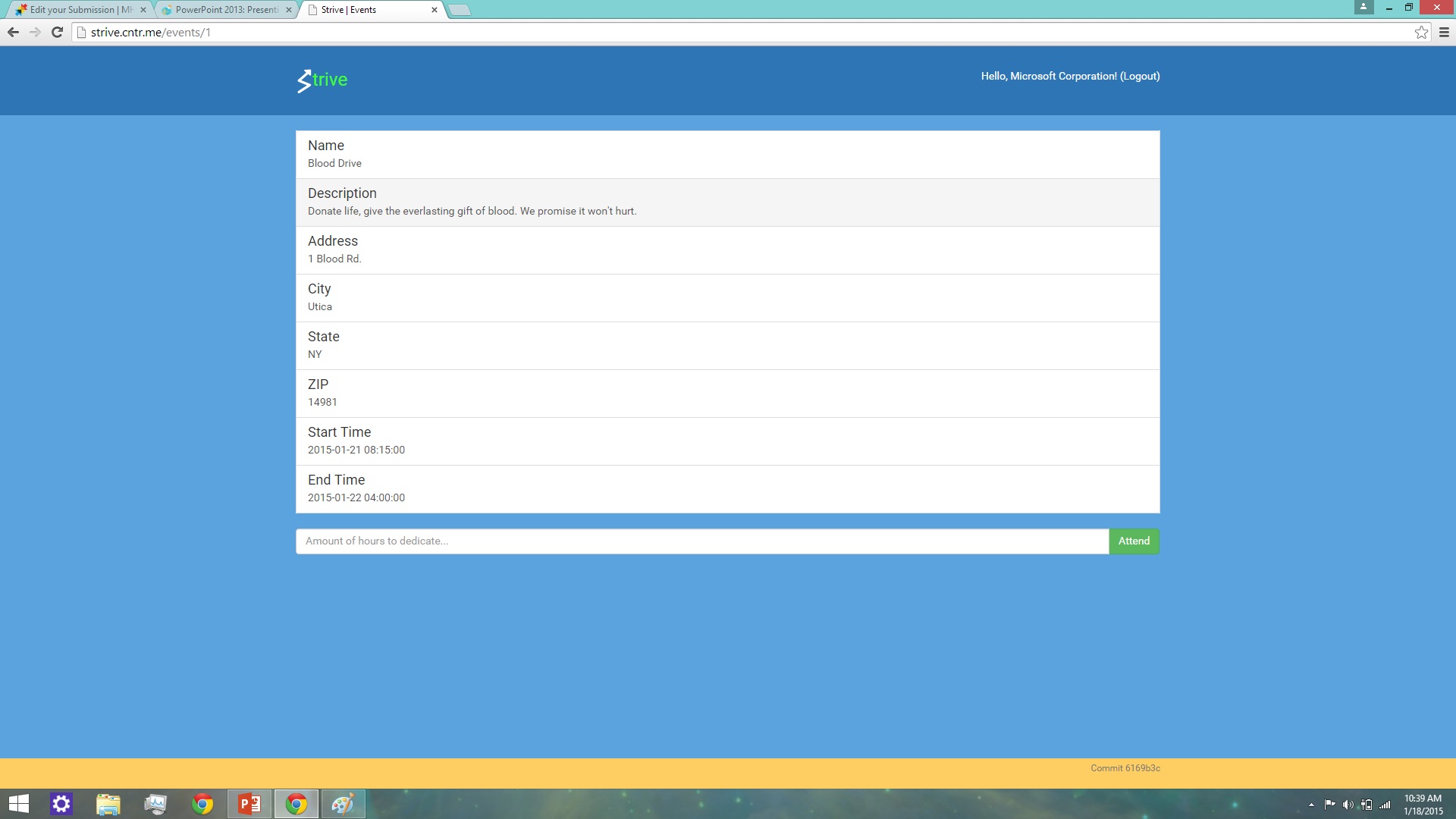Open File Explorer from taskbar
The height and width of the screenshot is (819, 1456).
tap(108, 804)
